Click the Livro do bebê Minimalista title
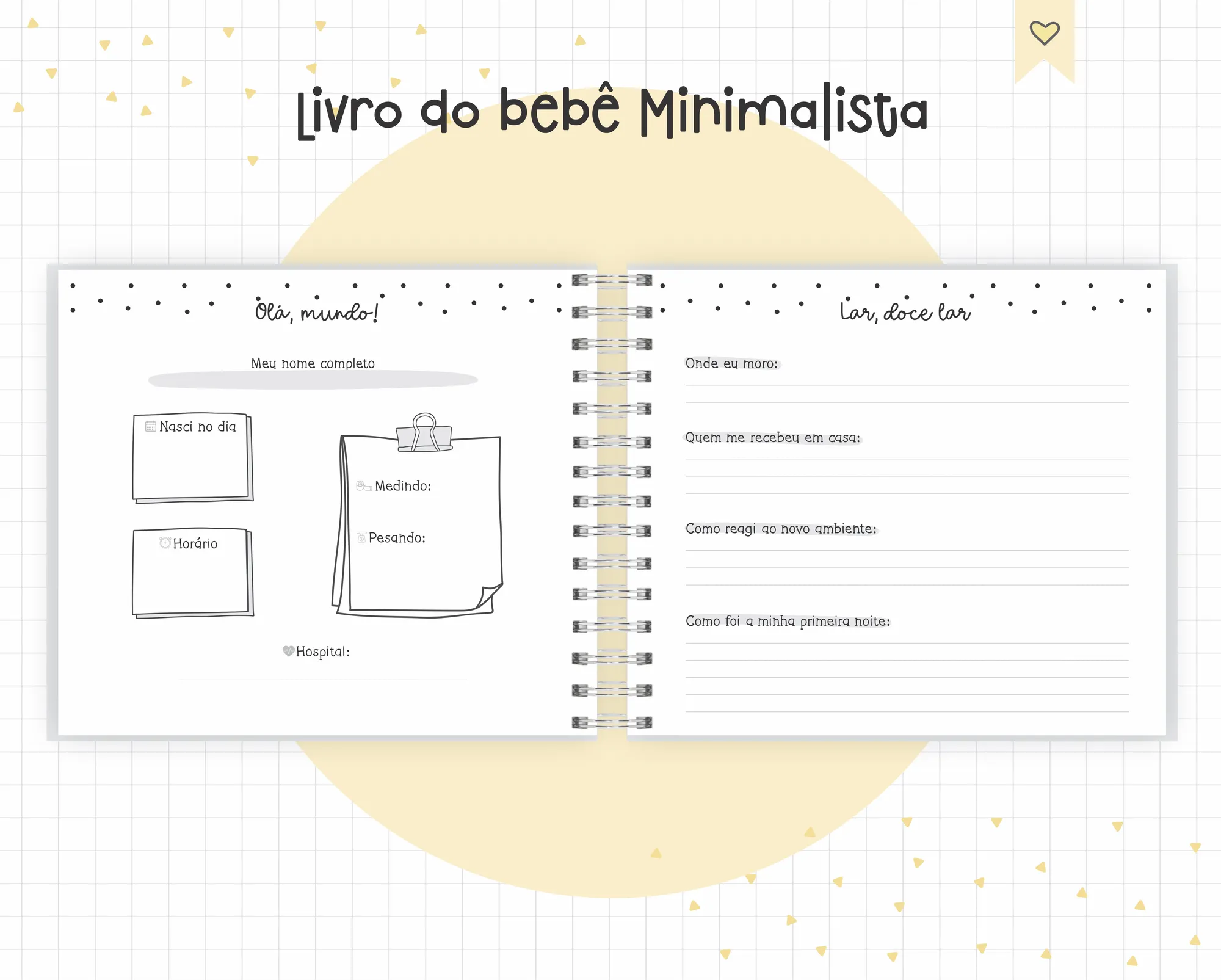The height and width of the screenshot is (980, 1221). [x=612, y=112]
